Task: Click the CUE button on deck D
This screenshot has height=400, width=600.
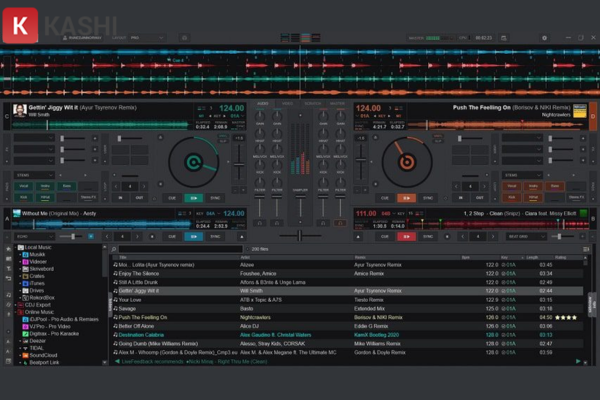Action: (x=385, y=198)
